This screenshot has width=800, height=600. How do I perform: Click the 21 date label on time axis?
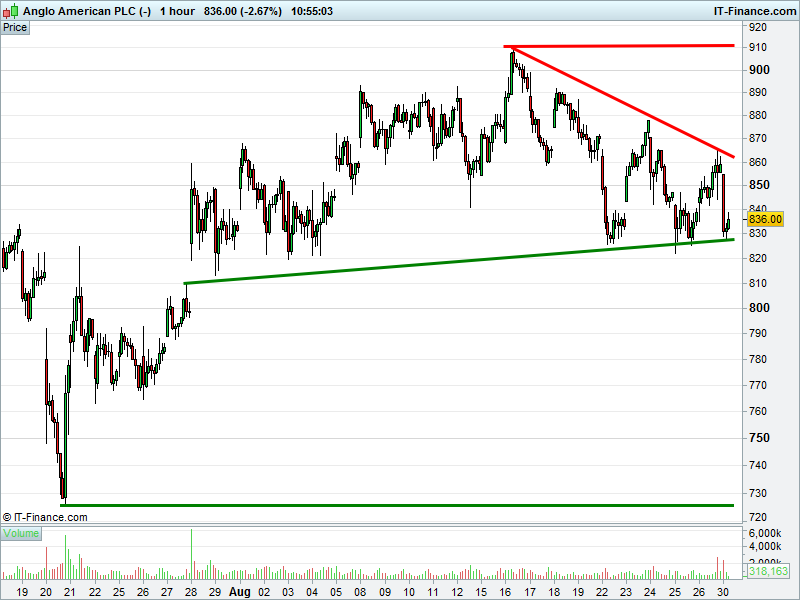69,592
